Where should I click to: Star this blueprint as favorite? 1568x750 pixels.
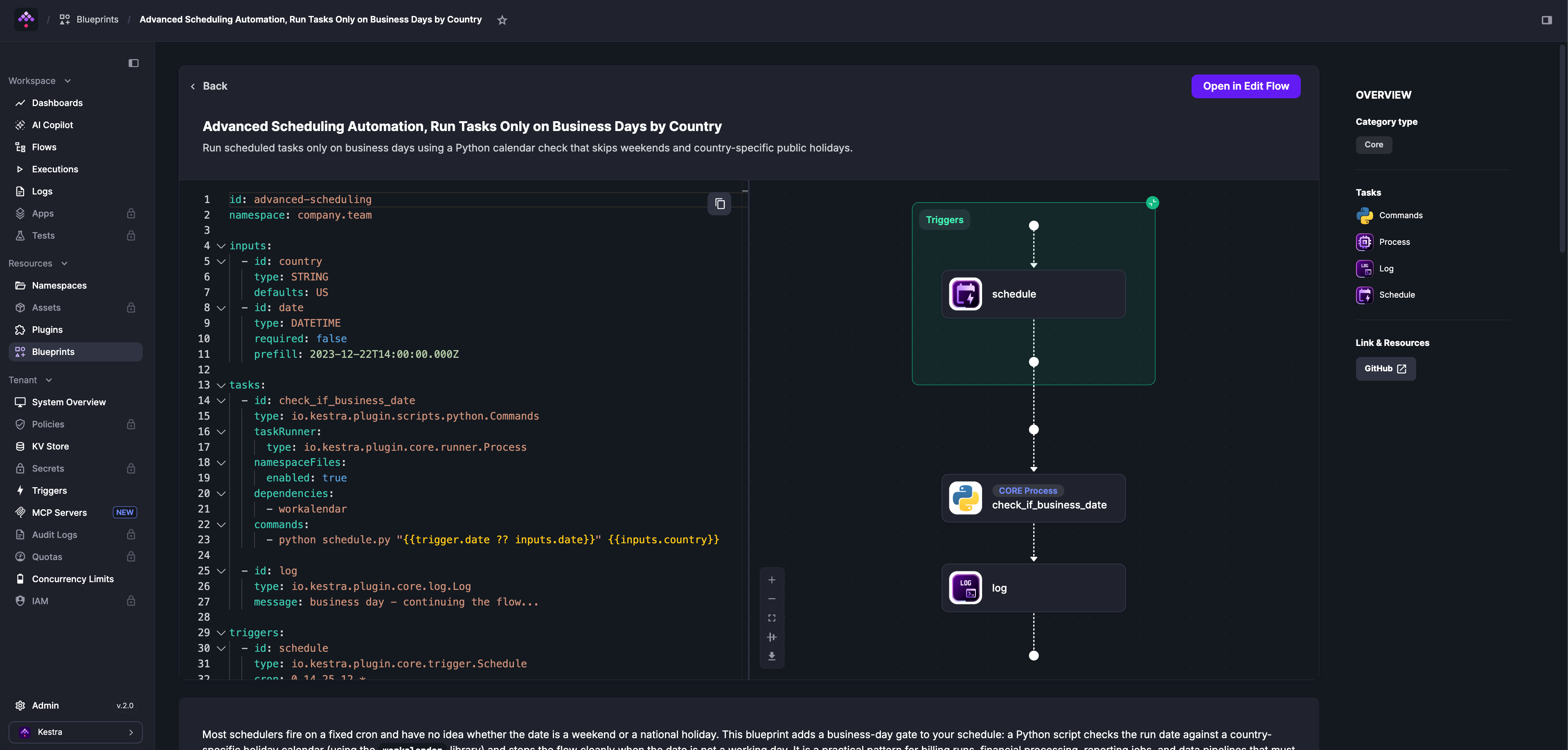502,20
